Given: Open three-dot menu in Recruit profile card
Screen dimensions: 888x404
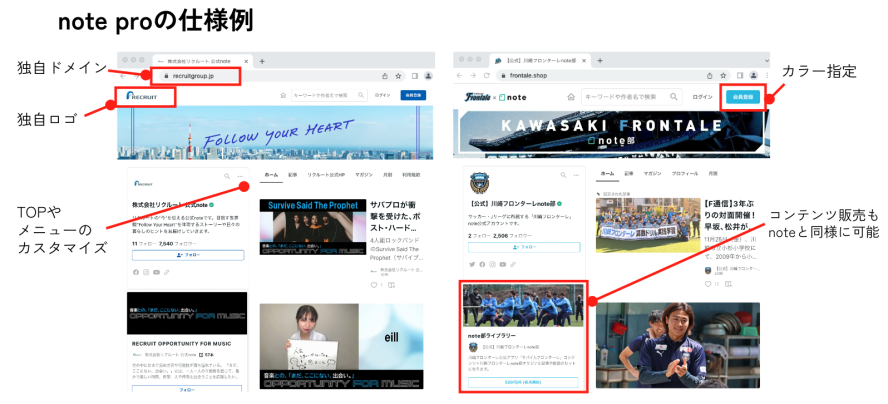Looking at the screenshot, I should [240, 176].
